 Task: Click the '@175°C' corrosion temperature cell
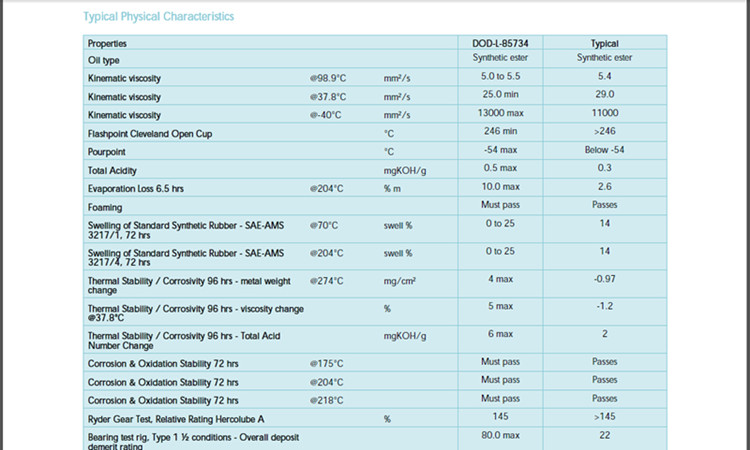click(326, 364)
